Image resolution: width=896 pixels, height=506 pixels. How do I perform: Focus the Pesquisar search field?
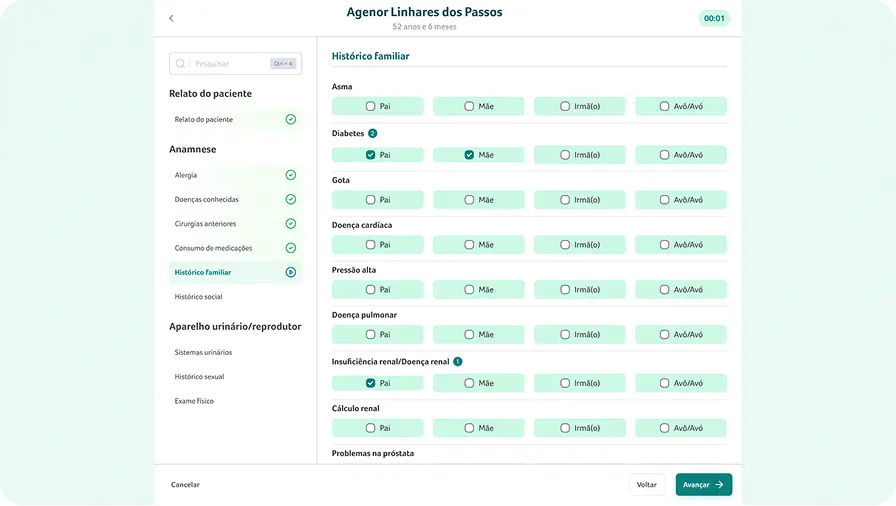pos(230,64)
